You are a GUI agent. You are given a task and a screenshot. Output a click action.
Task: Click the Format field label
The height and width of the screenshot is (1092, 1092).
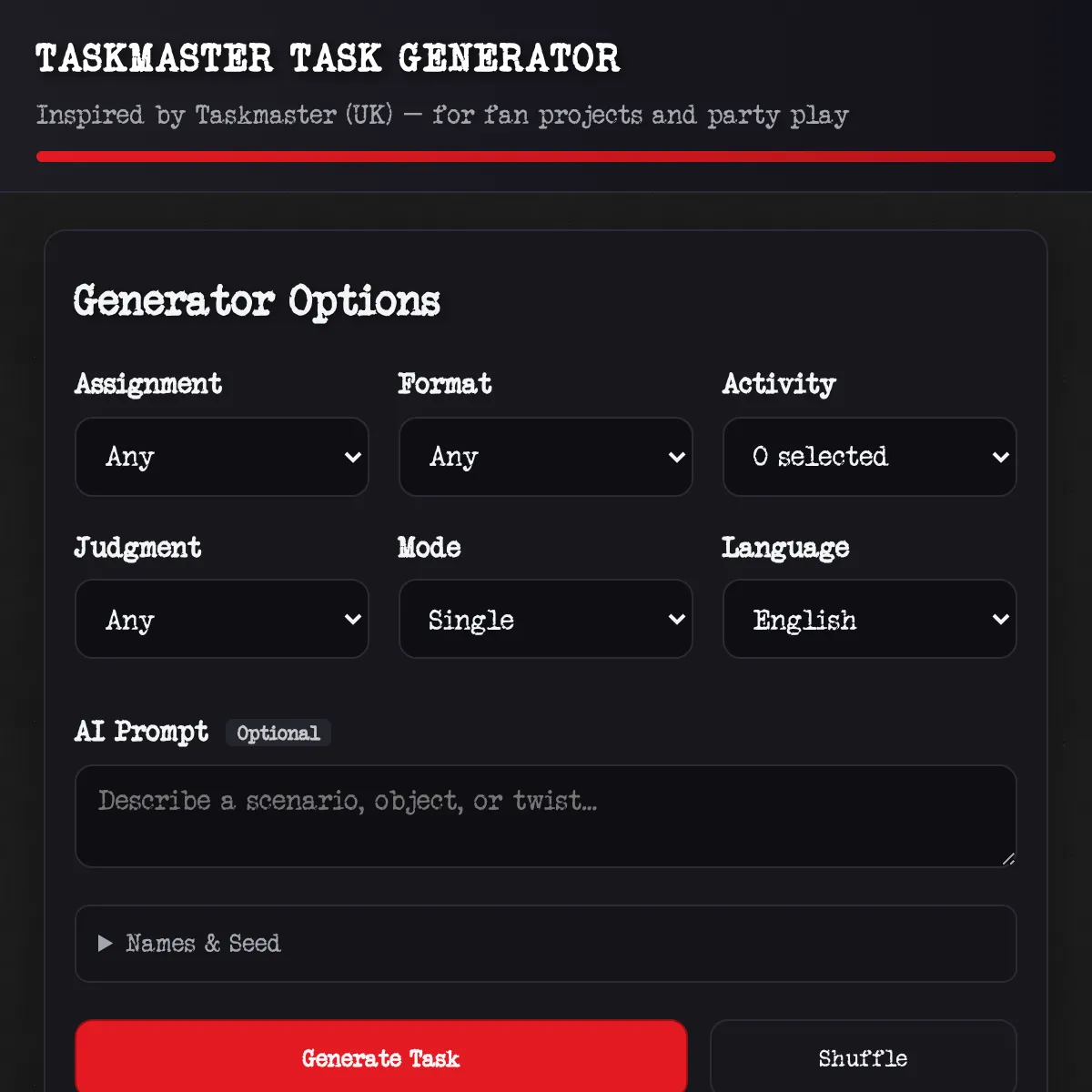coord(445,384)
